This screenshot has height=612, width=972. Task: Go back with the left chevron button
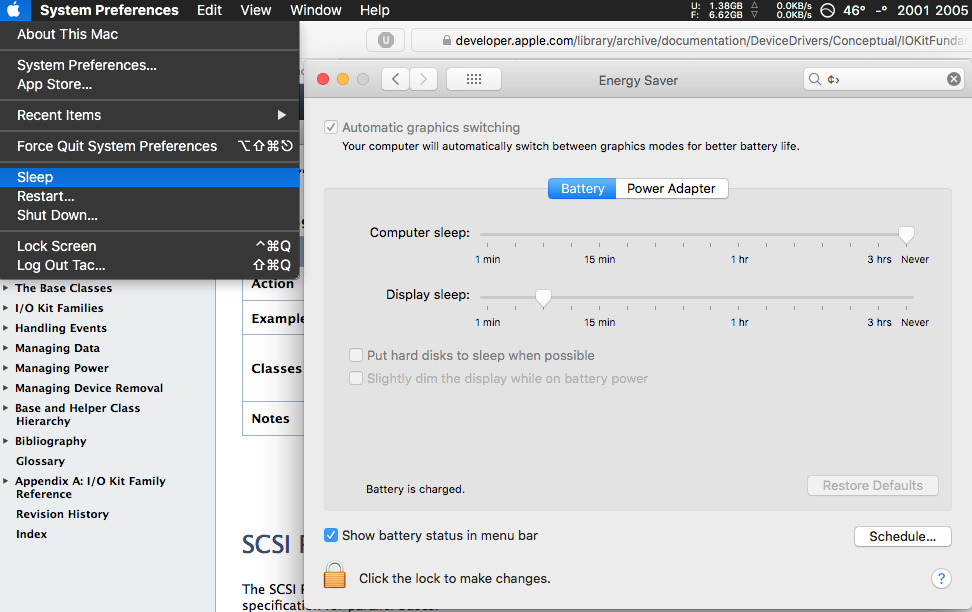pos(395,79)
